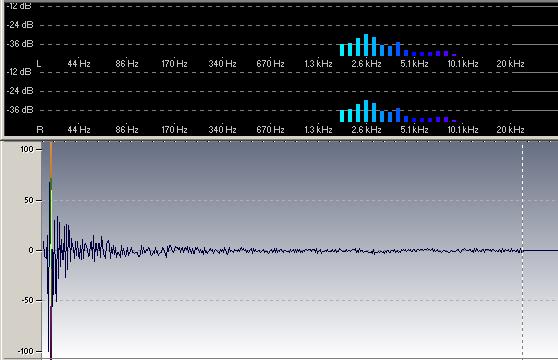Image resolution: width=558 pixels, height=360 pixels.
Task: Click the L channel 1.3 kHz label
Action: (318, 64)
